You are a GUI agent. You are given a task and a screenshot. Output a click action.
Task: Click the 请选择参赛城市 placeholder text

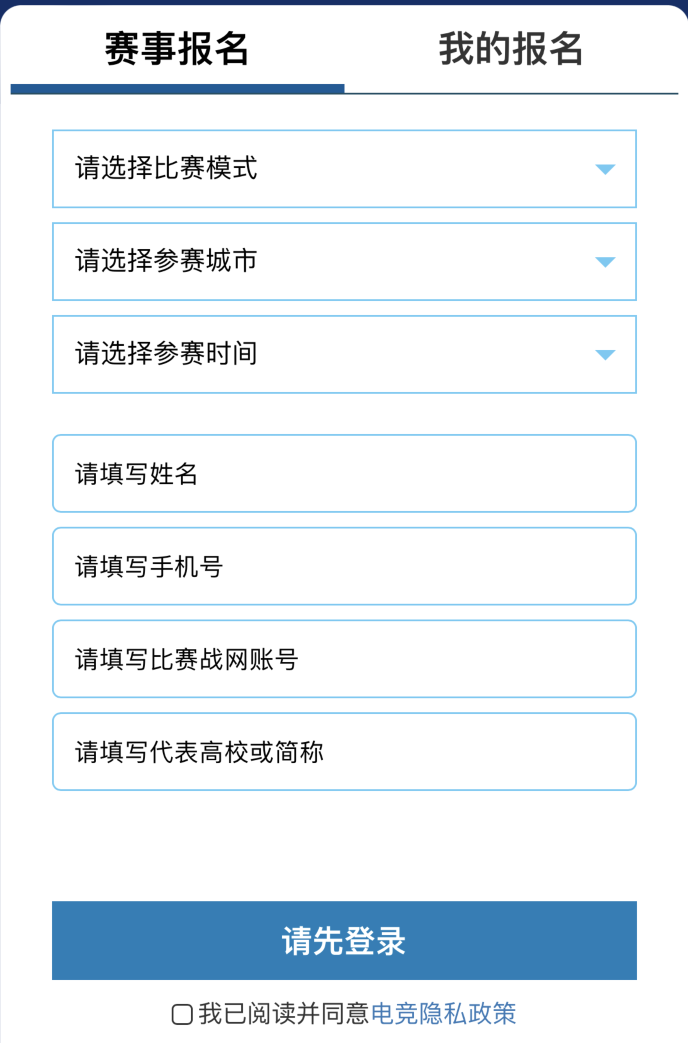(166, 261)
